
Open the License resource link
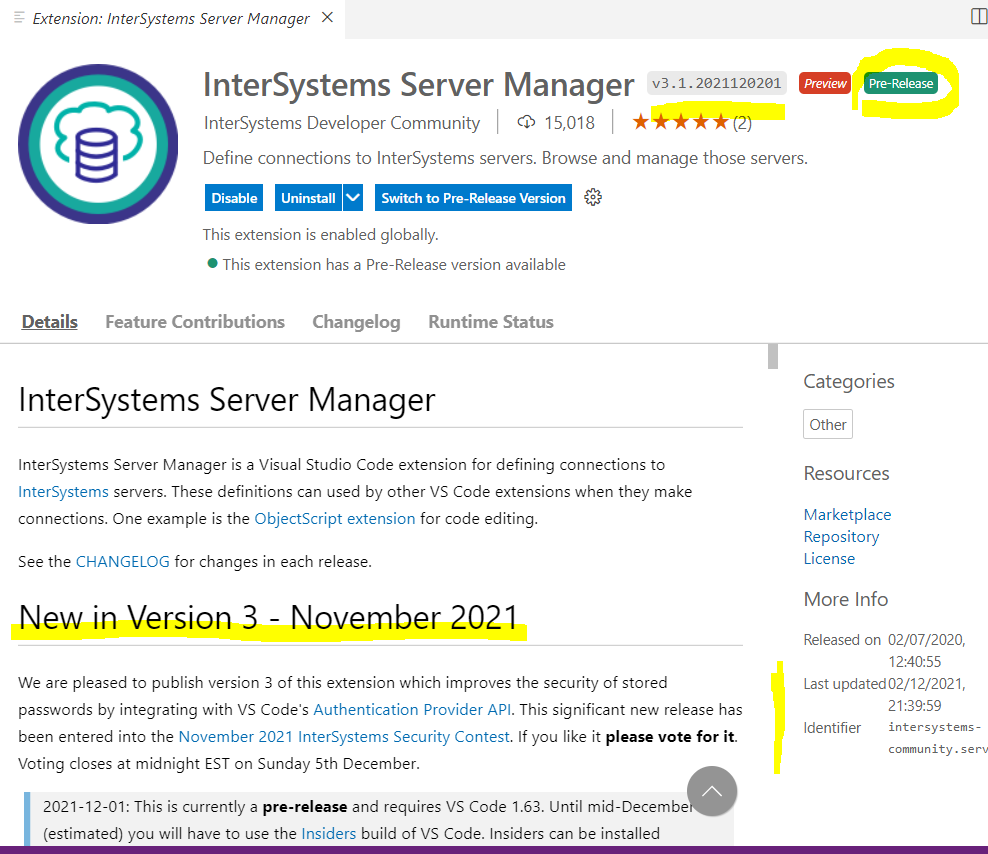pos(829,559)
